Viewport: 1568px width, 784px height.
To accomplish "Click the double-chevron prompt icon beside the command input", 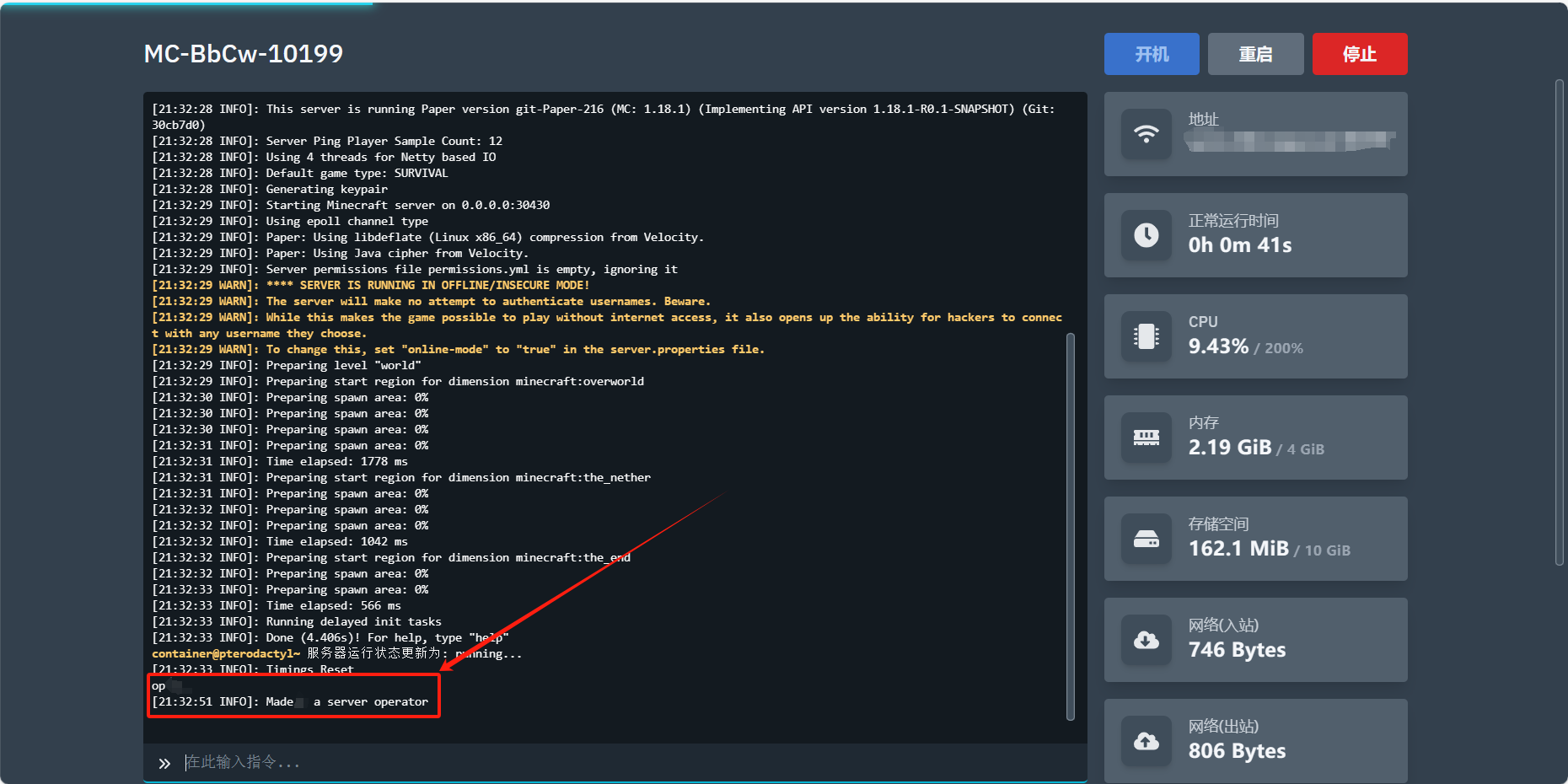I will pos(164,763).
